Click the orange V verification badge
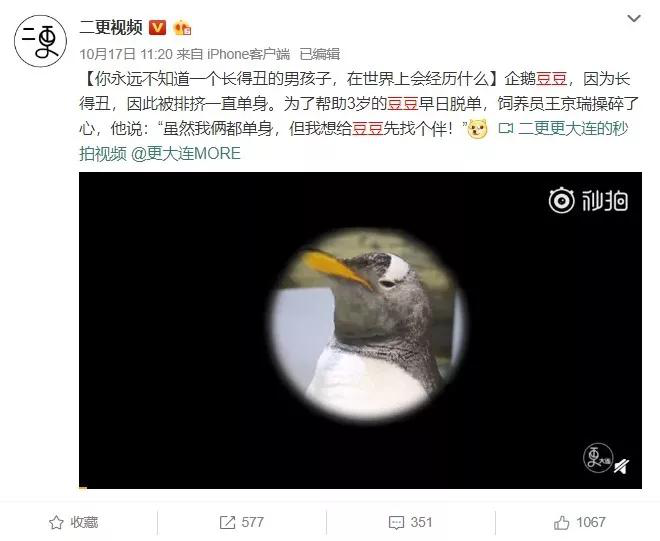The image size is (660, 541). coord(158,28)
